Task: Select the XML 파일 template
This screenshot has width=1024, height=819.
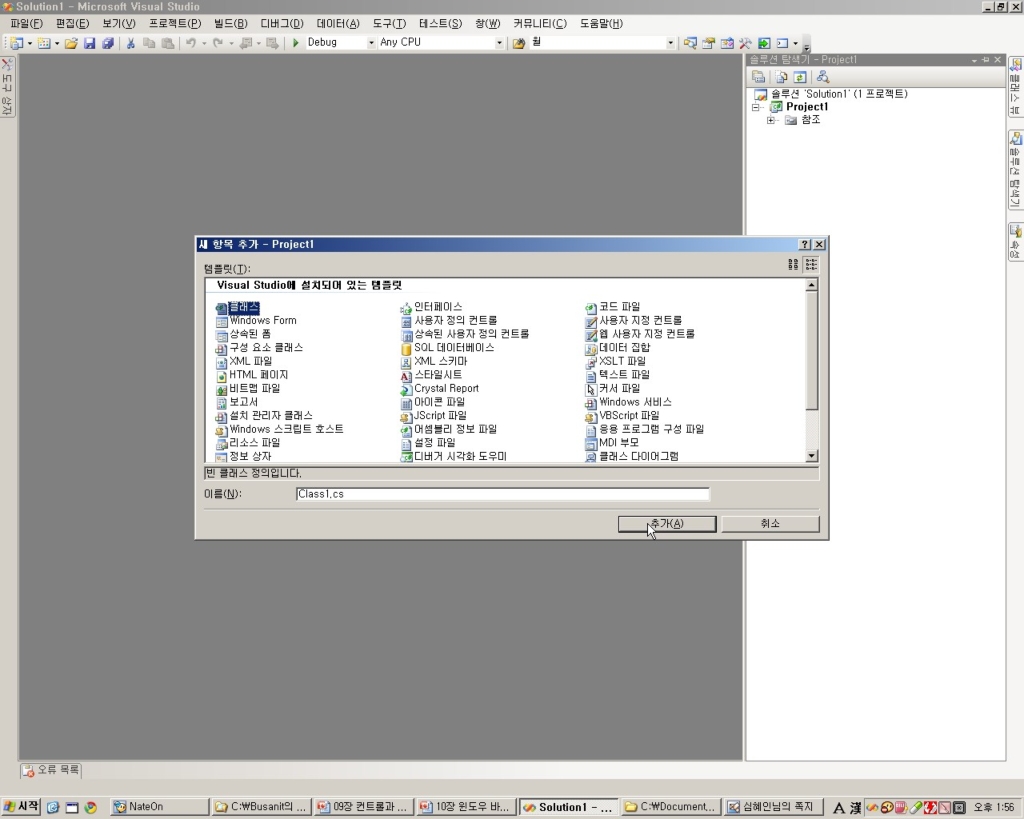Action: [244, 361]
